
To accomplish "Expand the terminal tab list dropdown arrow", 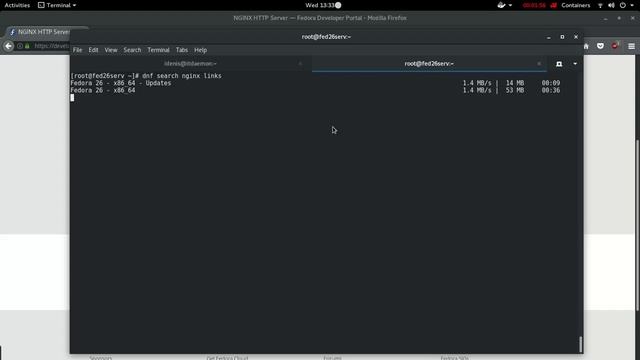I will pyautogui.click(x=575, y=64).
